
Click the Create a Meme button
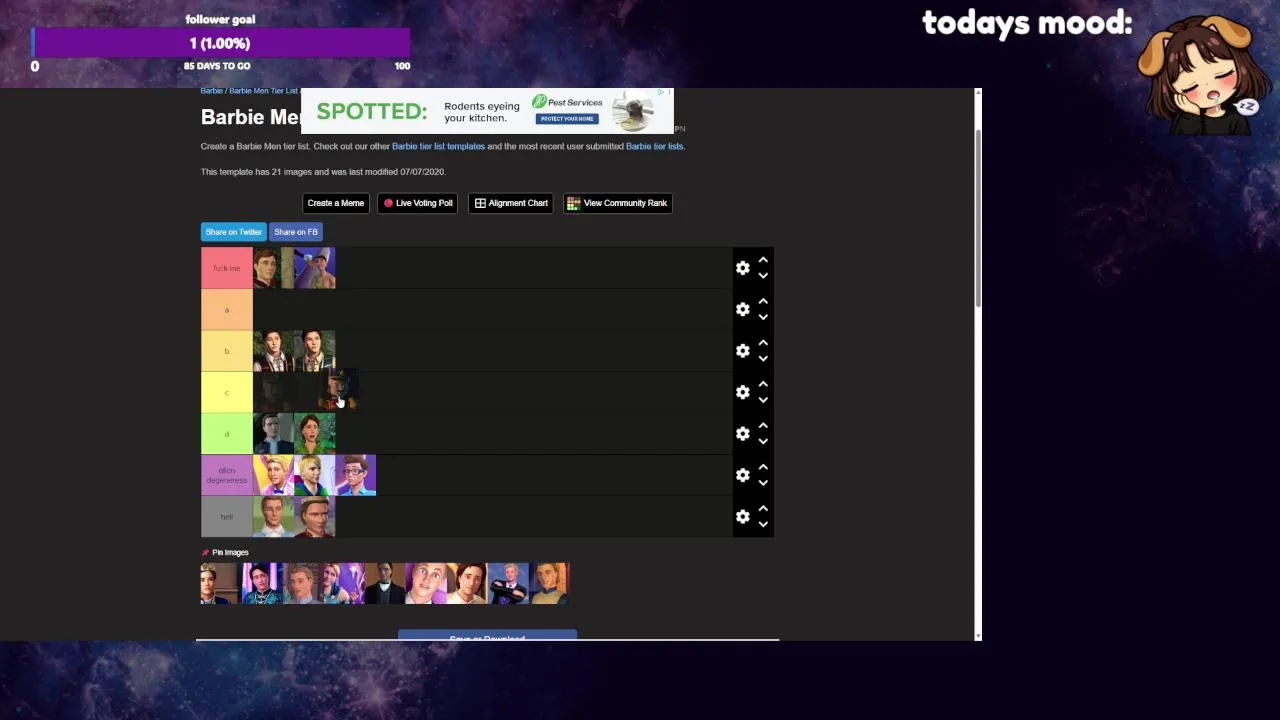[336, 203]
